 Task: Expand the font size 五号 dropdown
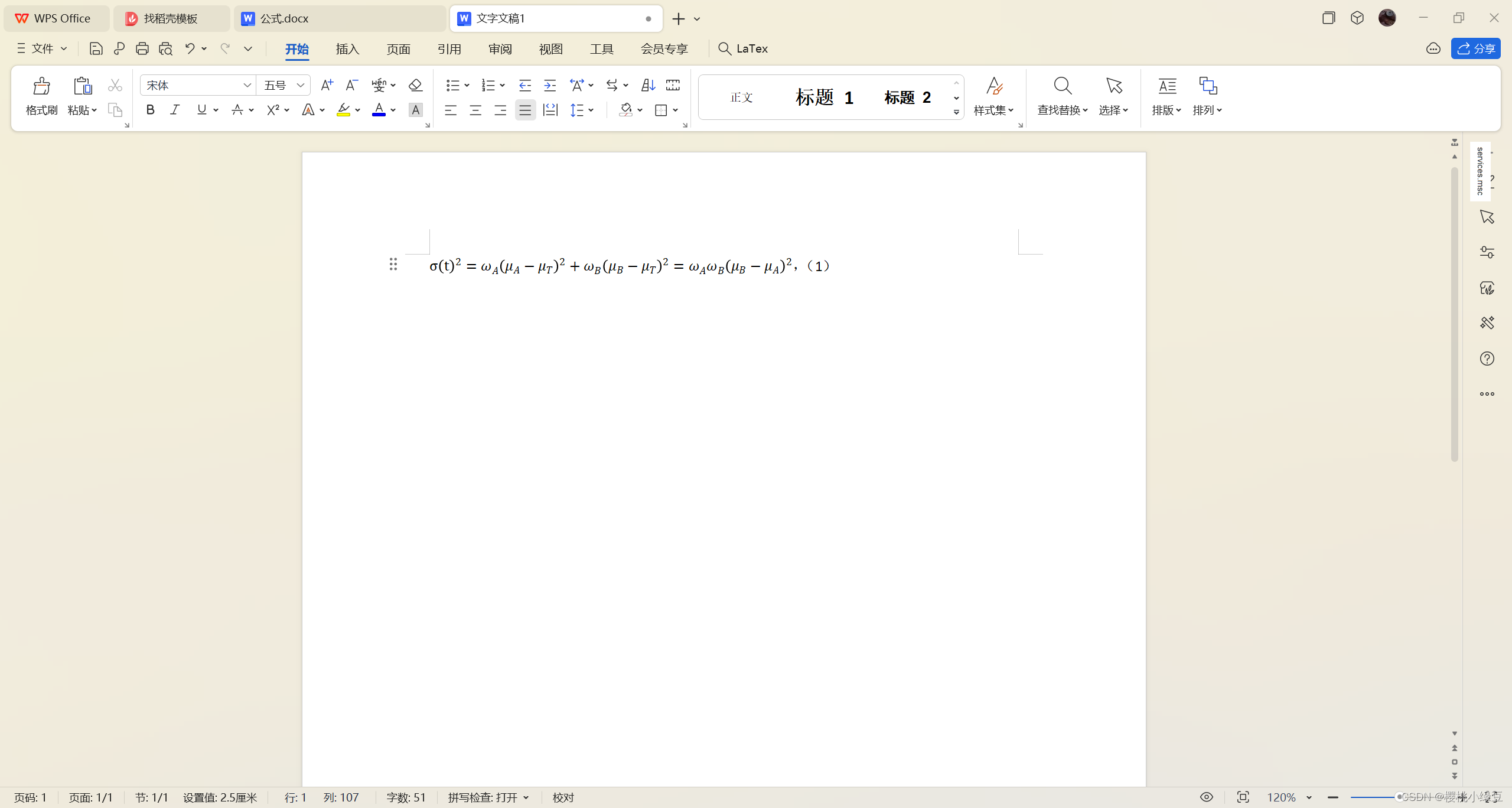pyautogui.click(x=300, y=85)
